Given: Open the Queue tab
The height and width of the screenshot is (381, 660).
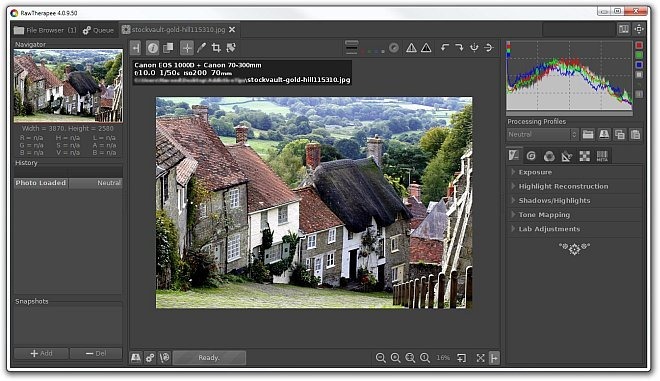Looking at the screenshot, I should pyautogui.click(x=98, y=30).
